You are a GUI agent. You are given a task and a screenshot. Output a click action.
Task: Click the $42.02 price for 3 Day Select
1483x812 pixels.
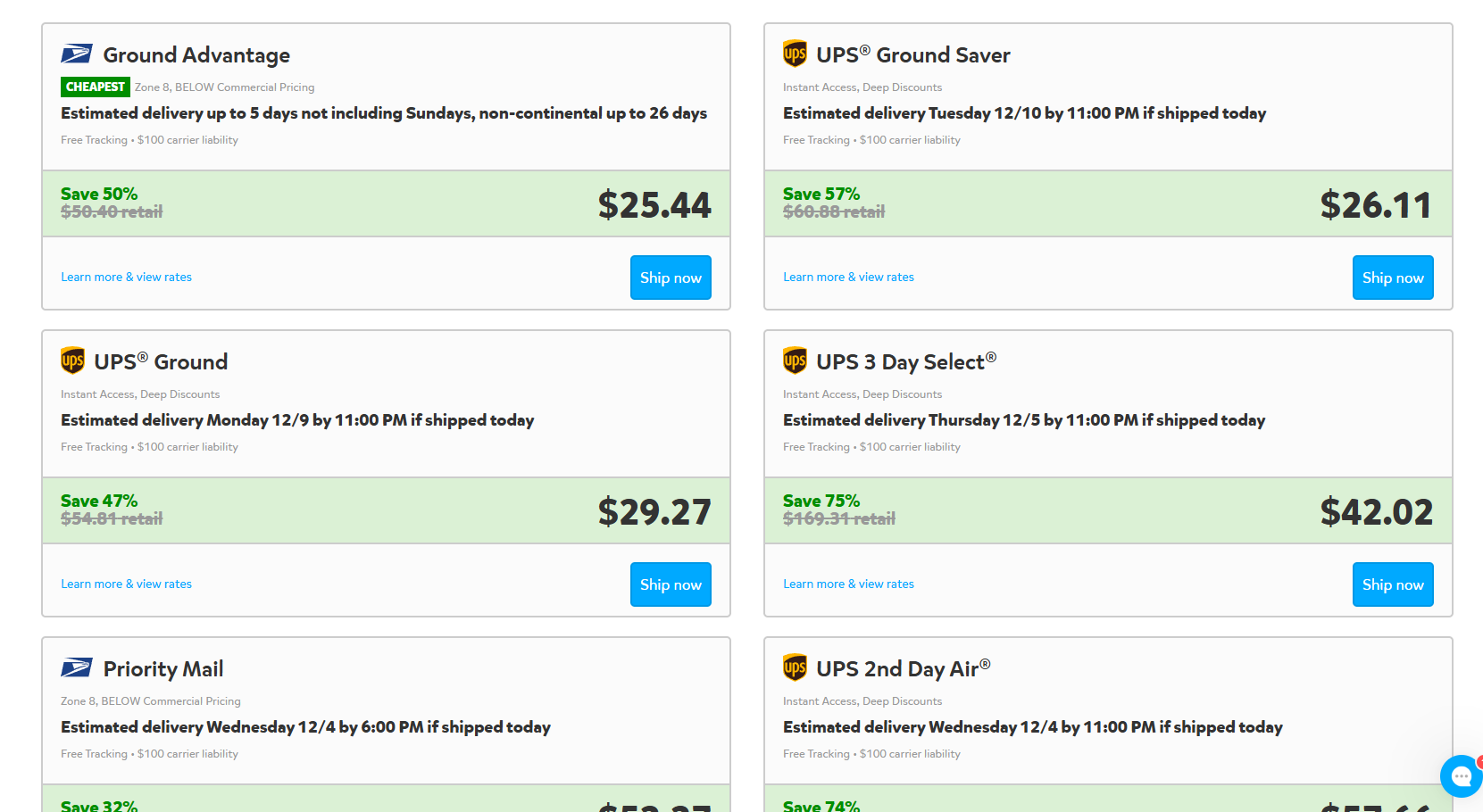[x=1377, y=511]
